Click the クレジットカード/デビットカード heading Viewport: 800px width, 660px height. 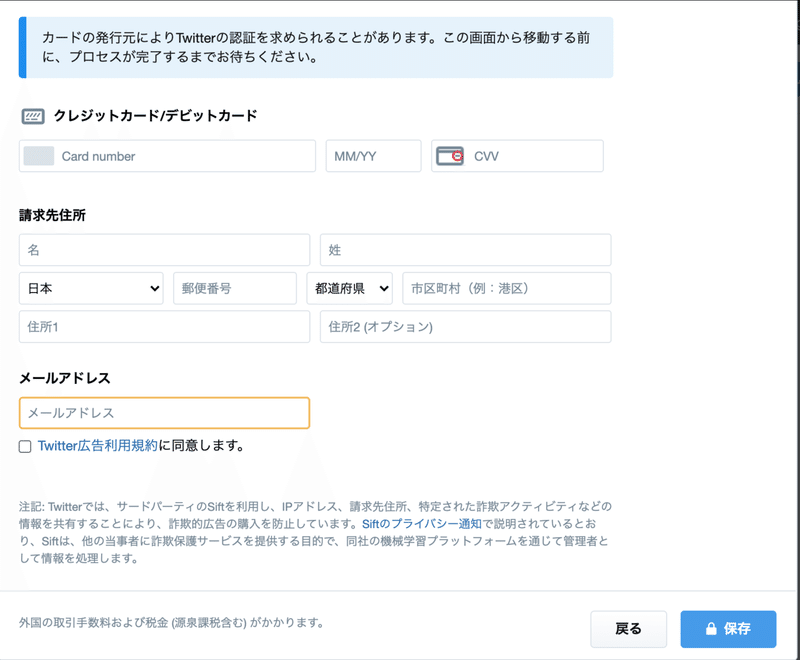coord(156,116)
